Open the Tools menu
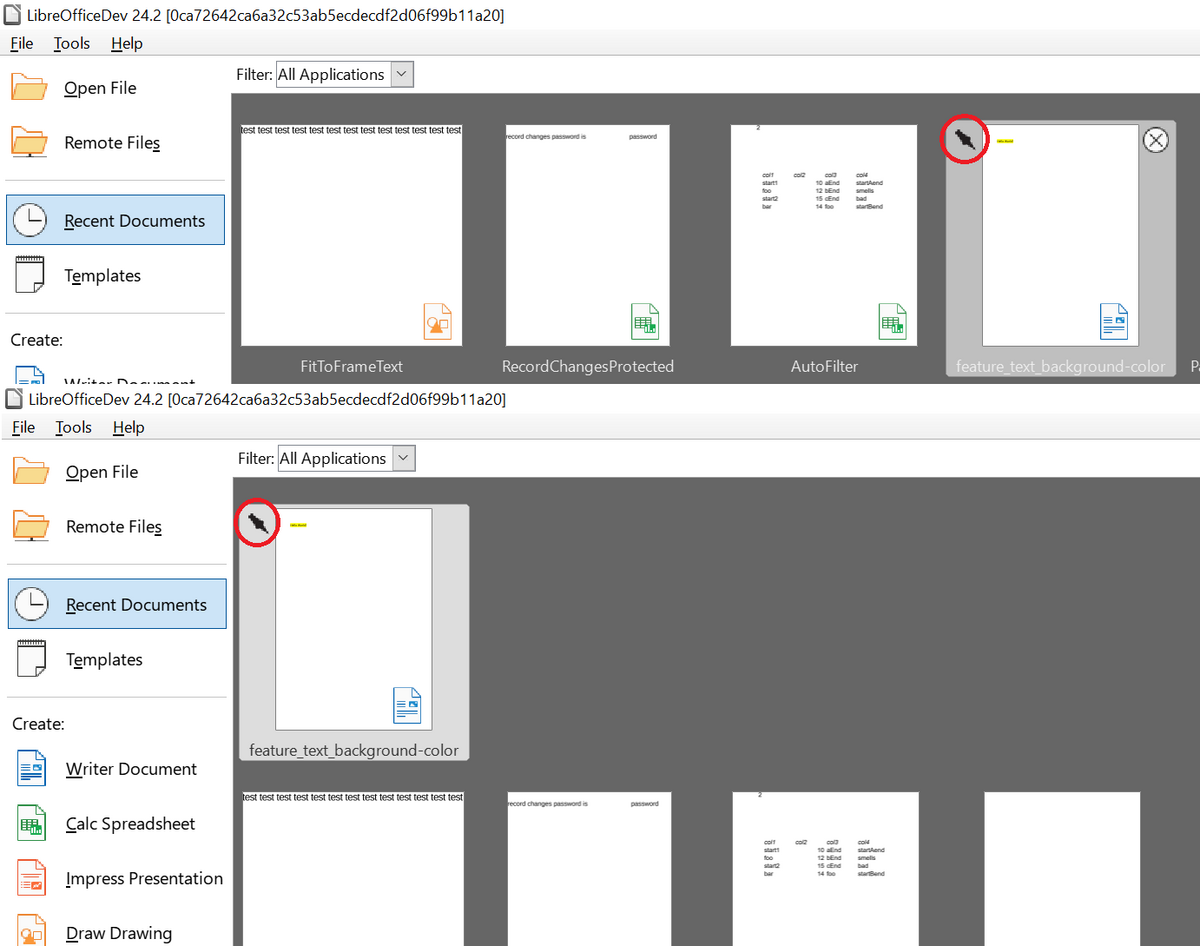The width and height of the screenshot is (1200, 946). 71,43
